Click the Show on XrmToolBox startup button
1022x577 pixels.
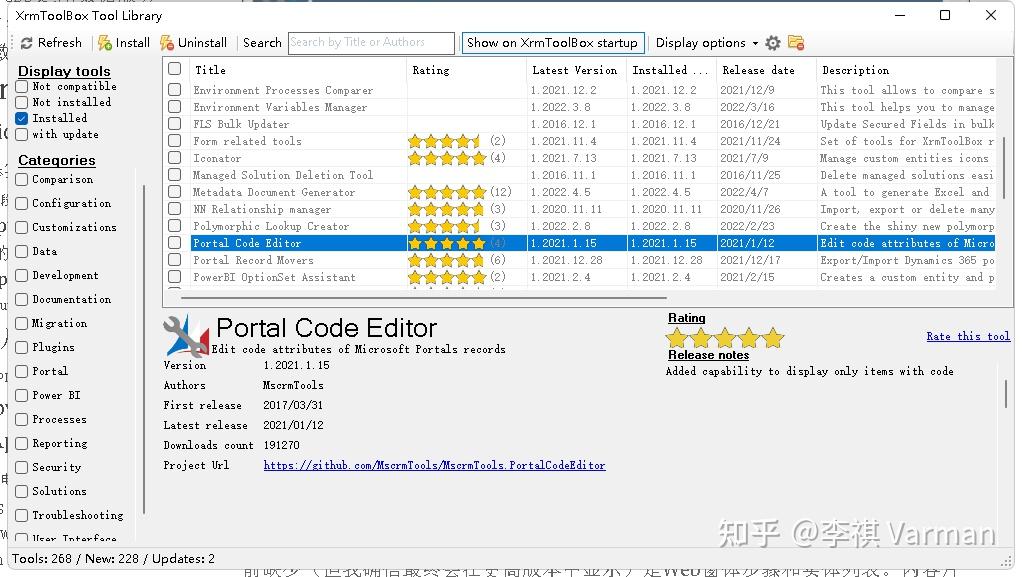[553, 42]
